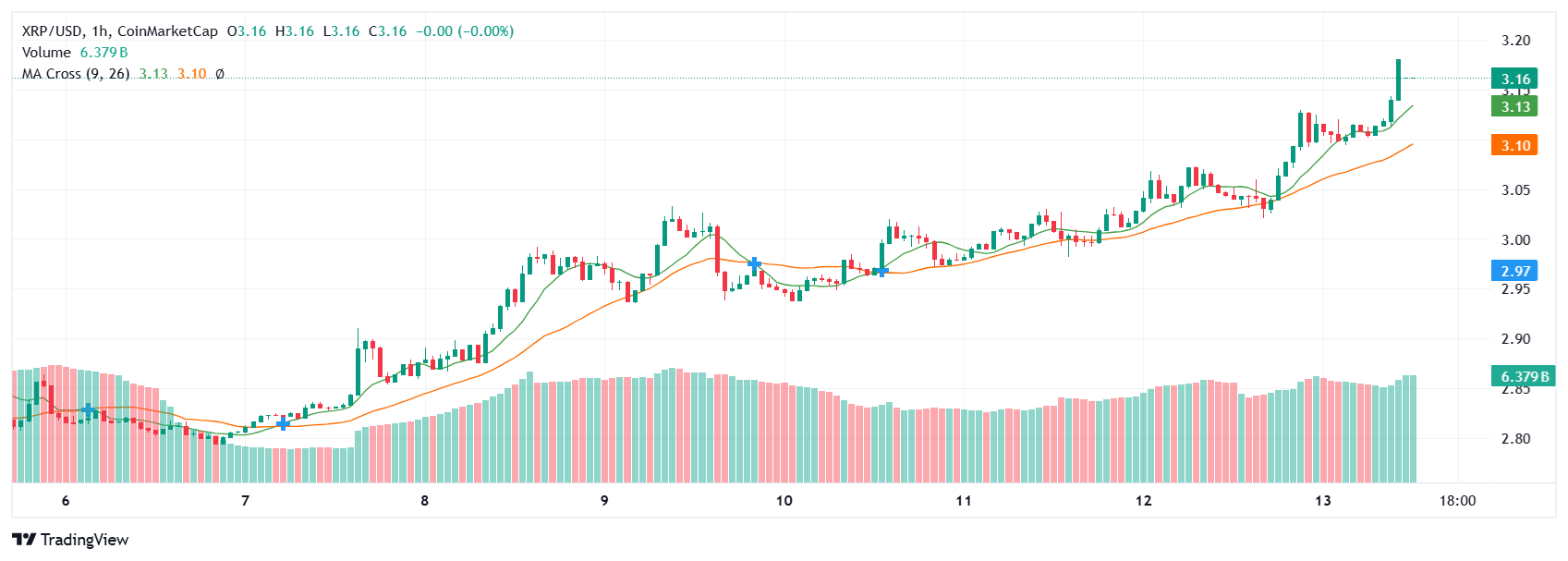Screen dimensions: 1568x561
Task: Click the 18:00 label on time axis
Action: pyautogui.click(x=1457, y=501)
